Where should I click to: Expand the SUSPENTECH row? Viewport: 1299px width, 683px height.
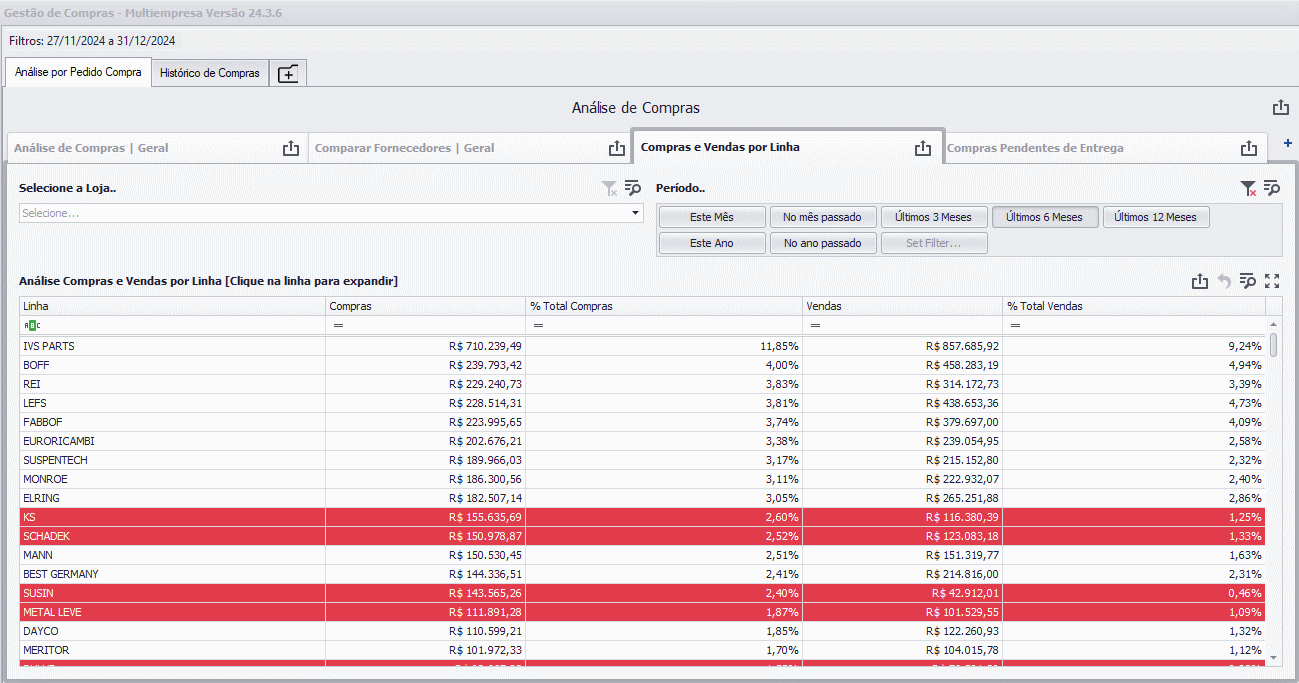click(642, 460)
